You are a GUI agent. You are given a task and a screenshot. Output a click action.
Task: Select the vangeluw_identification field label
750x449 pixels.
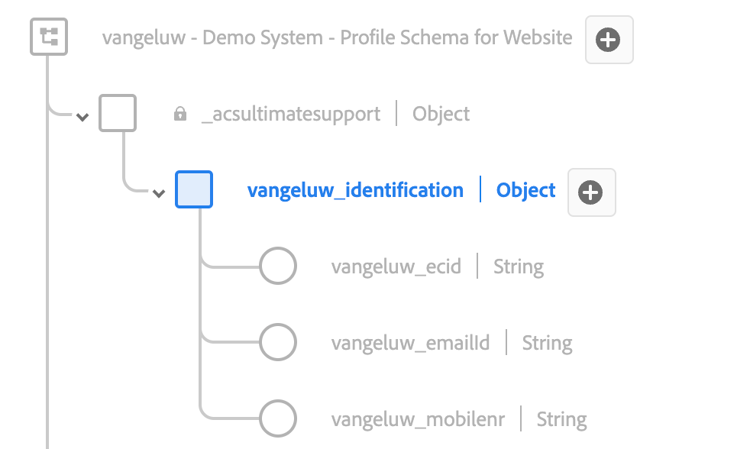coord(355,190)
